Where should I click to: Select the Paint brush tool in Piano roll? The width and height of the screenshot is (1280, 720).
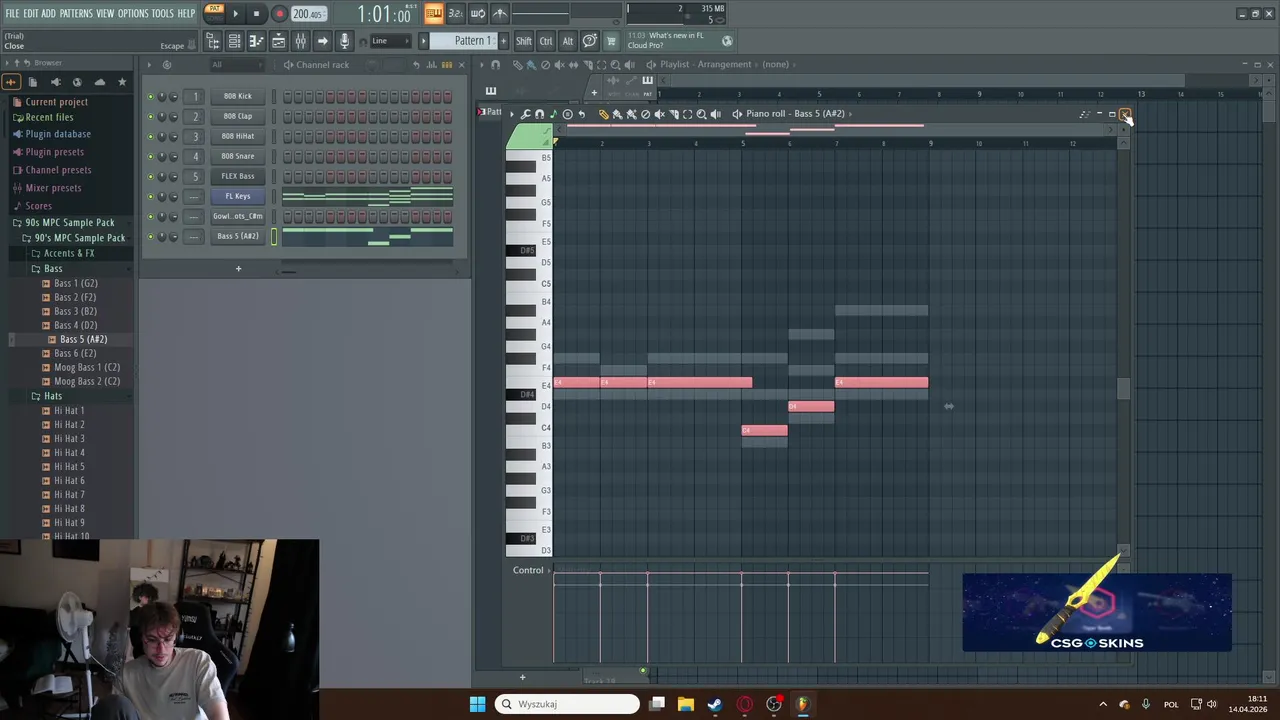(617, 114)
